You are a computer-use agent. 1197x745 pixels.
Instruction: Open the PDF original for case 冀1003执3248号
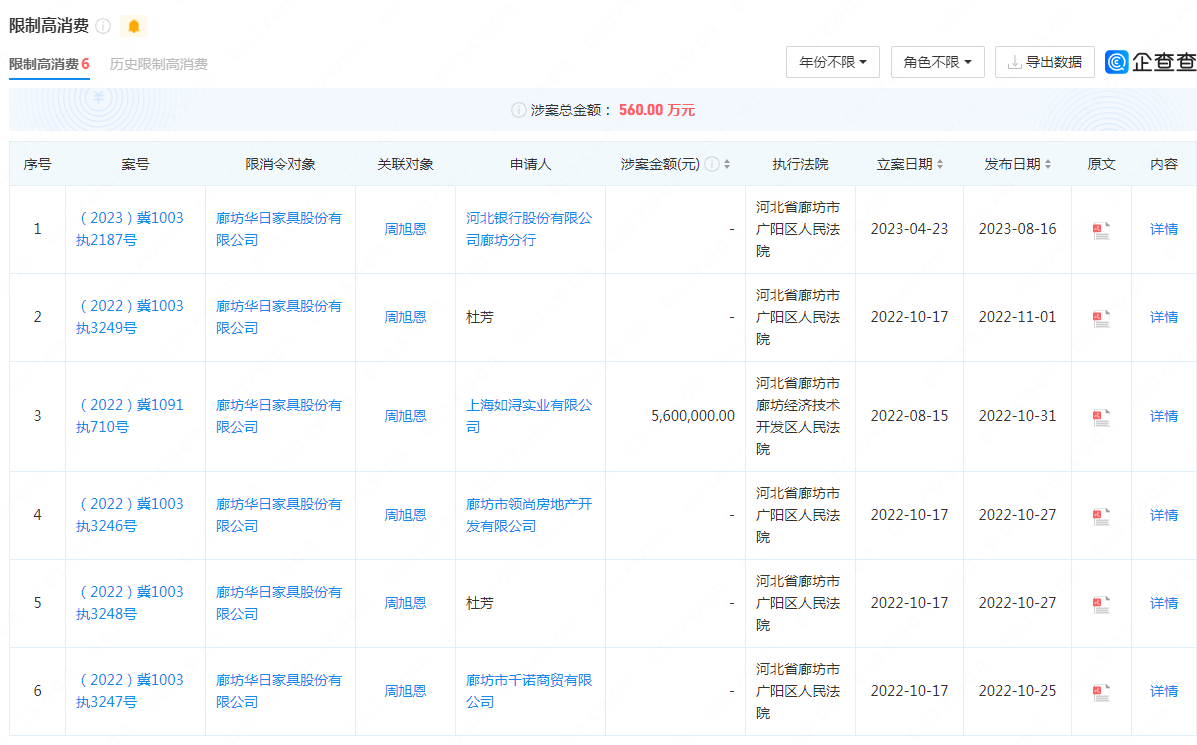(x=1101, y=604)
